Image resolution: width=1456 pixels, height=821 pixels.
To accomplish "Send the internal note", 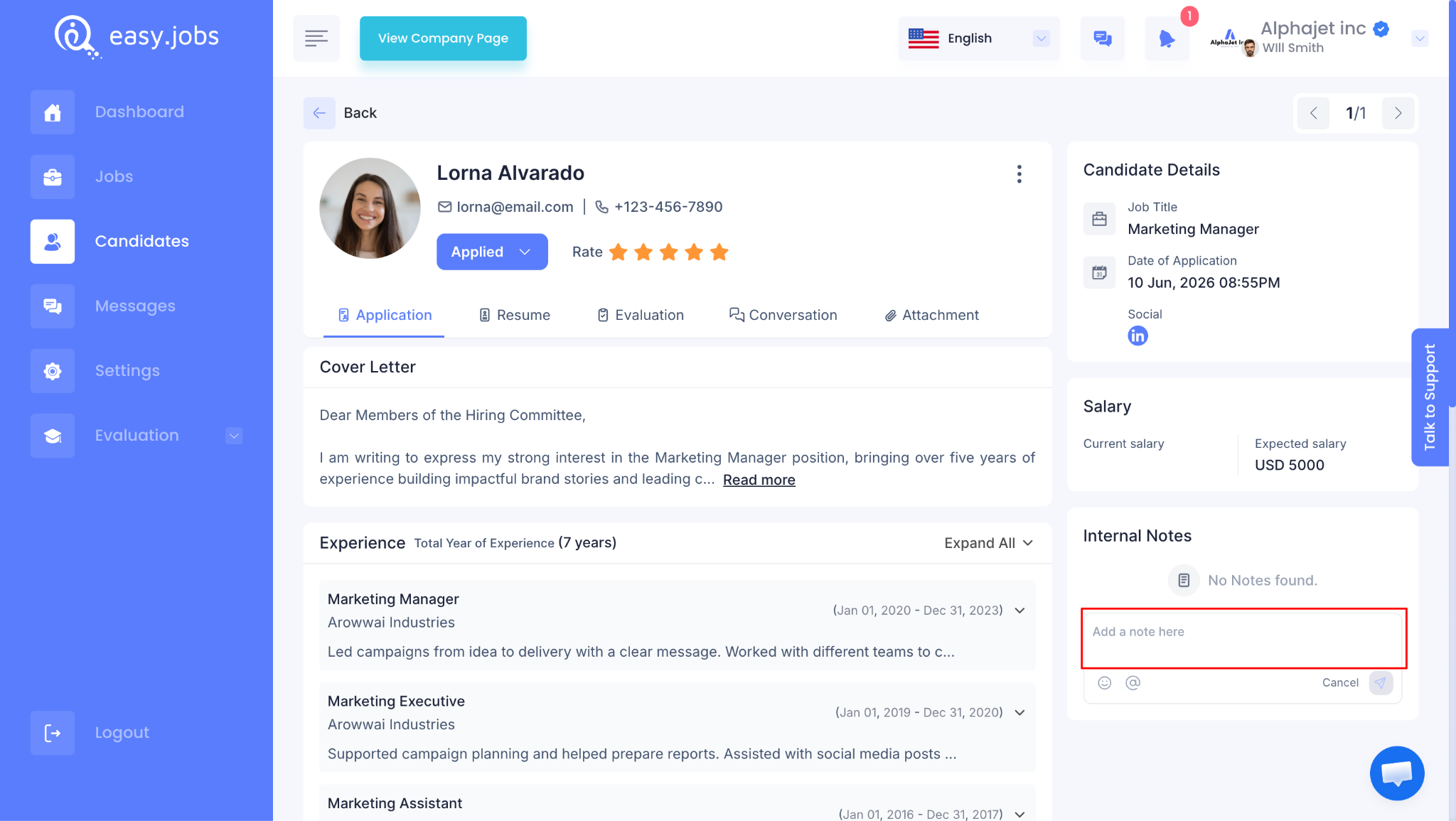I will [x=1381, y=682].
